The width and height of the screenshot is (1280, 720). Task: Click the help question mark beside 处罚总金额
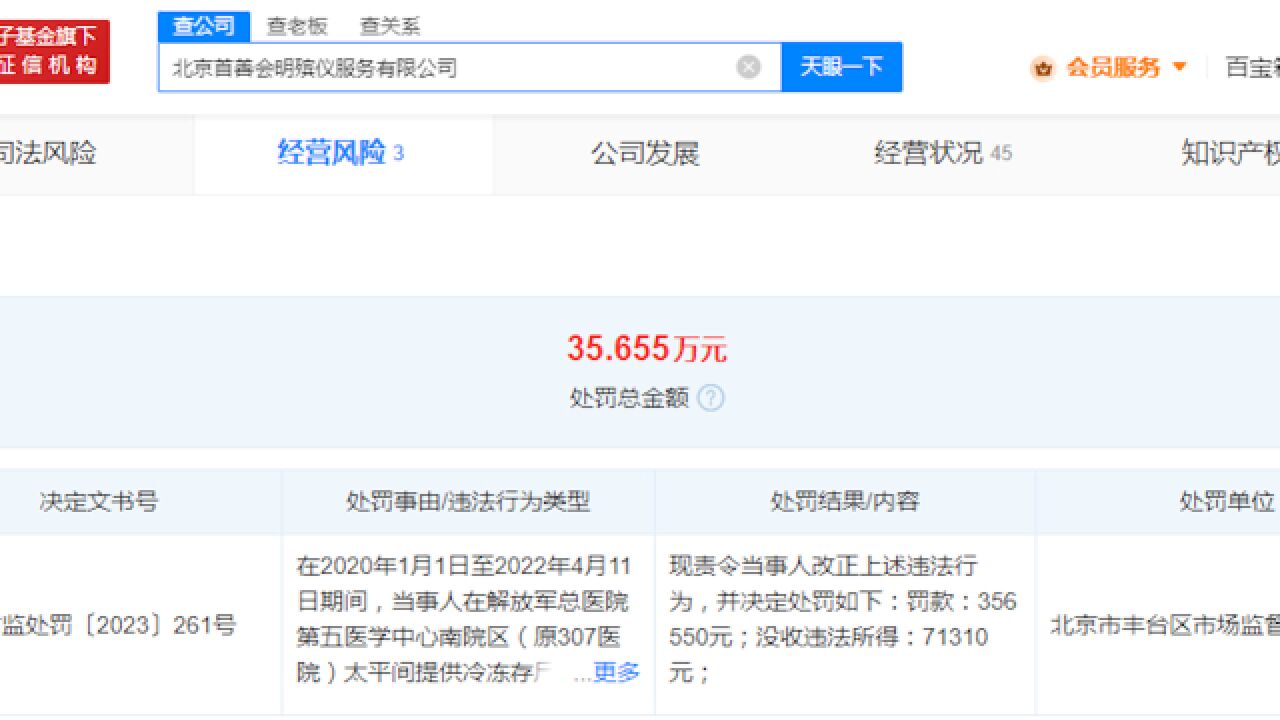(711, 398)
